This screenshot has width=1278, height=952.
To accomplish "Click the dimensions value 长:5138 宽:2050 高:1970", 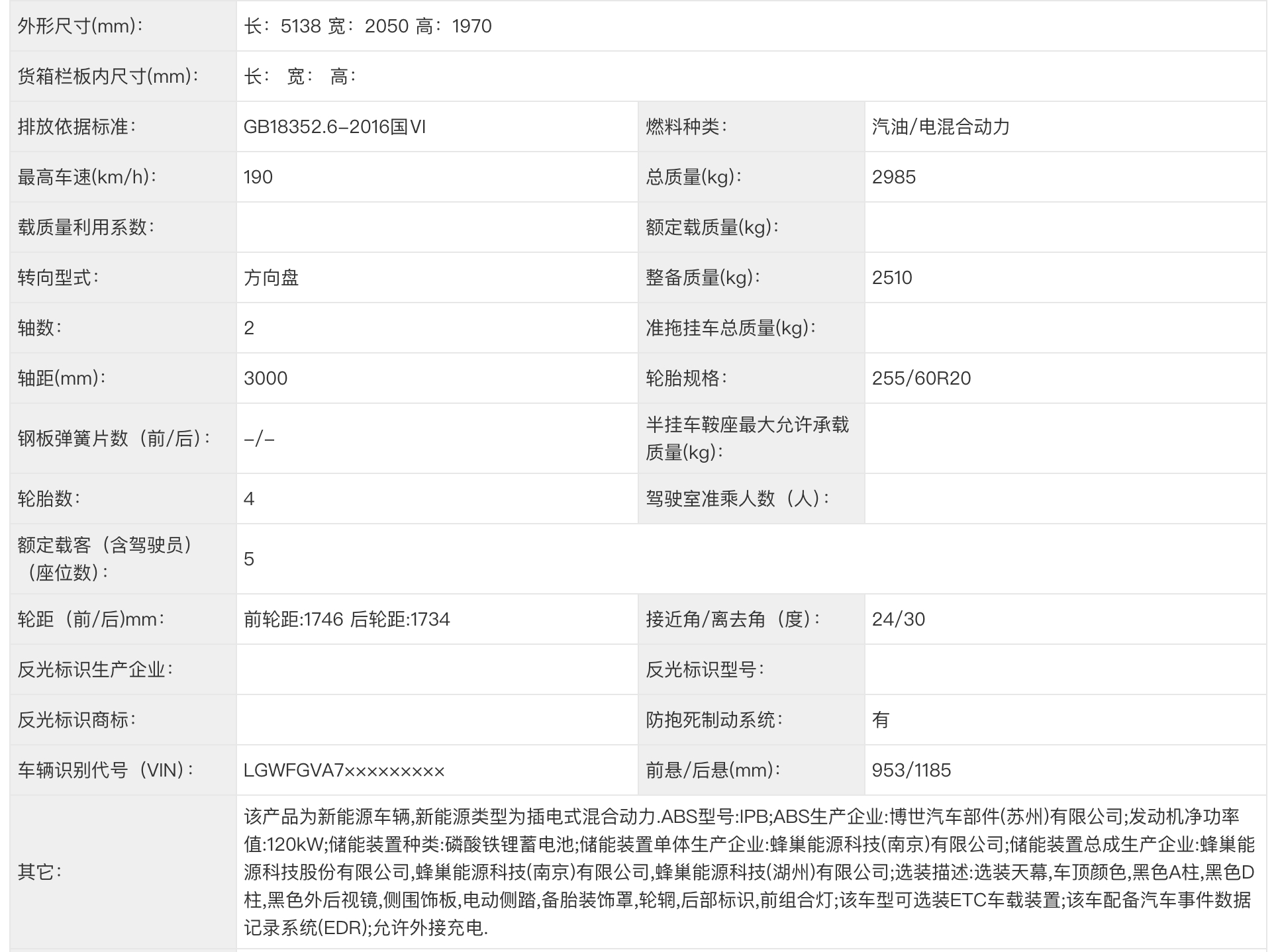I will (x=368, y=26).
